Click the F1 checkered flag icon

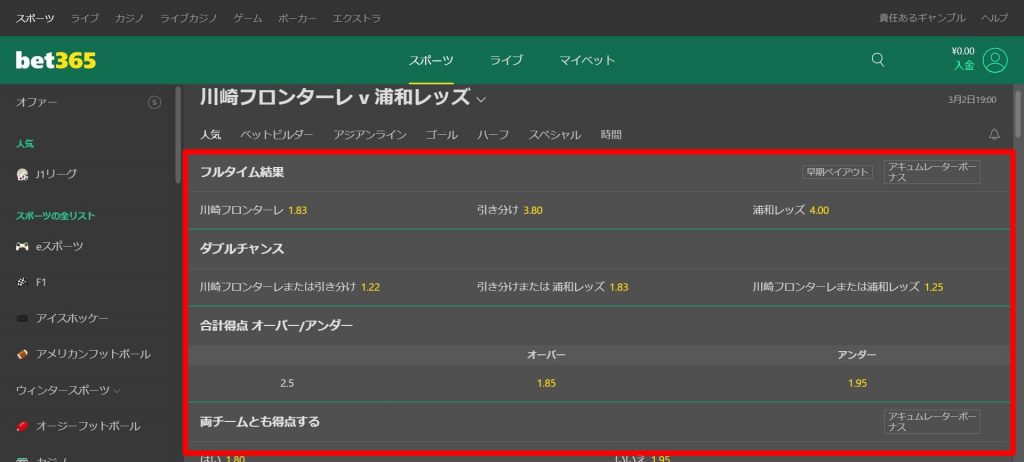pos(20,282)
